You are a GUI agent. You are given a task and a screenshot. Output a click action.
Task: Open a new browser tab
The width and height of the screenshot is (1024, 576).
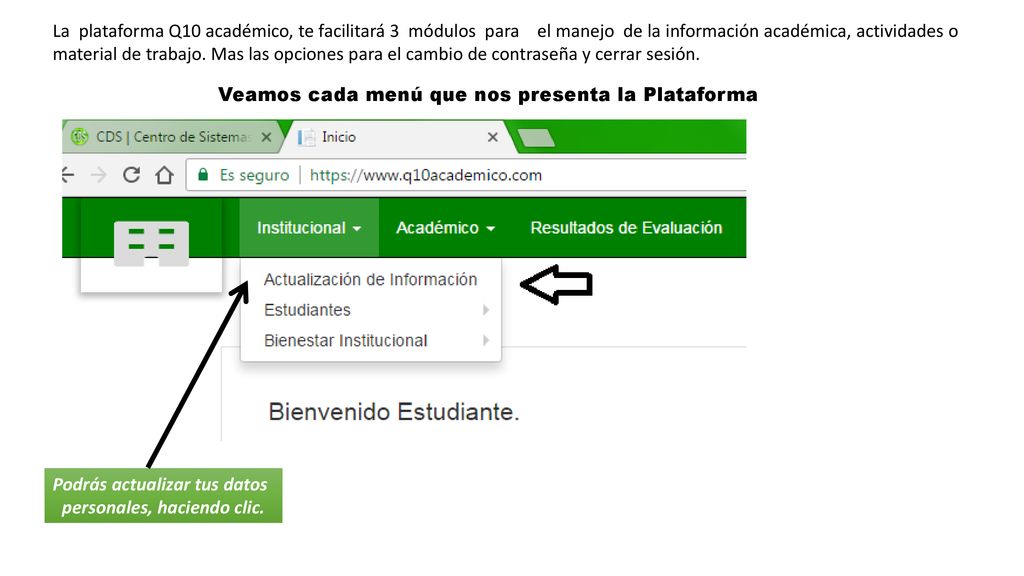tap(536, 138)
